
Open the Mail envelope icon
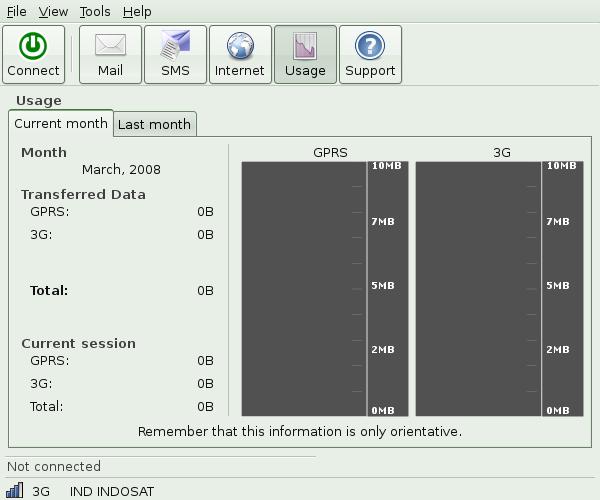110,46
